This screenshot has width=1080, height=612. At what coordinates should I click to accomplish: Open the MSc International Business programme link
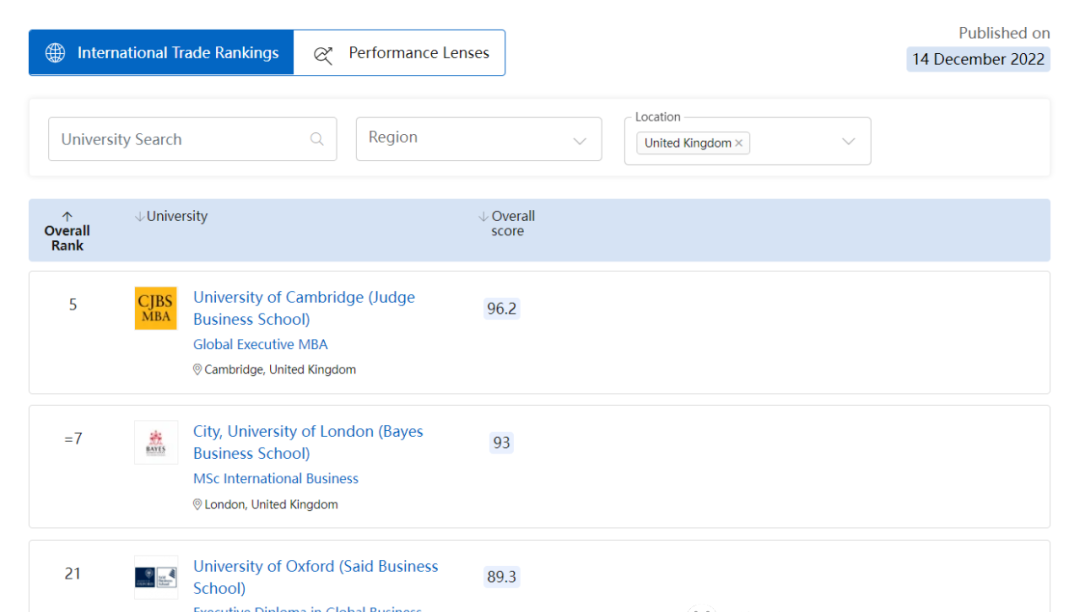click(x=276, y=478)
